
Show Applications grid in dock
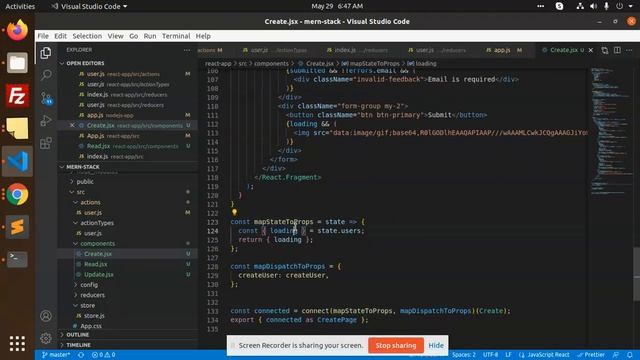[x=17, y=344]
